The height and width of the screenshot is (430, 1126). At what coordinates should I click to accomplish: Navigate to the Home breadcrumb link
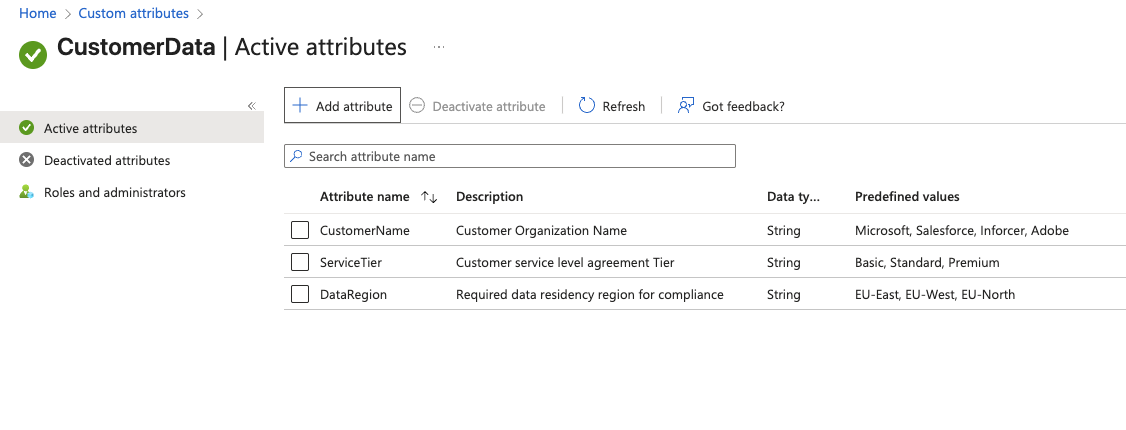pos(38,13)
